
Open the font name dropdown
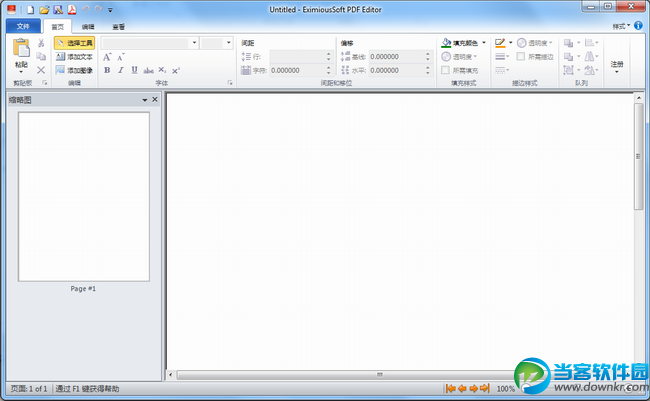click(x=193, y=43)
